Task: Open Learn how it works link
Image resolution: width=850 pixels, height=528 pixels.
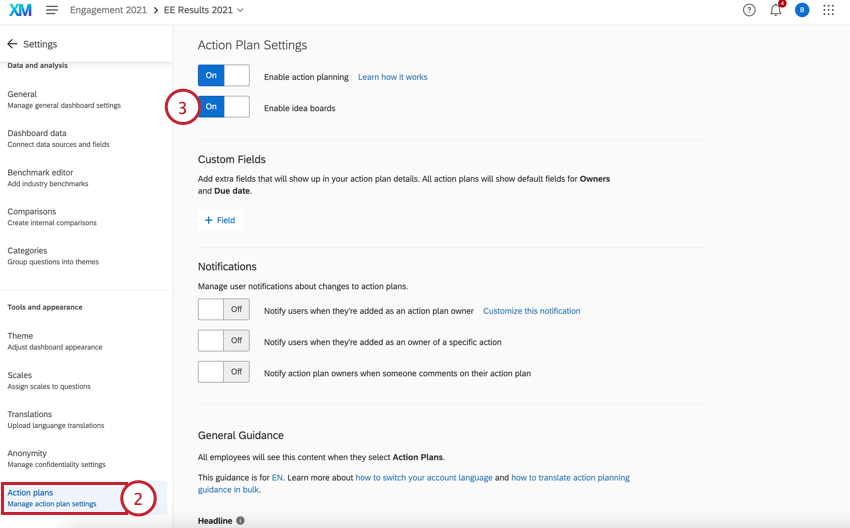Action: [x=392, y=77]
